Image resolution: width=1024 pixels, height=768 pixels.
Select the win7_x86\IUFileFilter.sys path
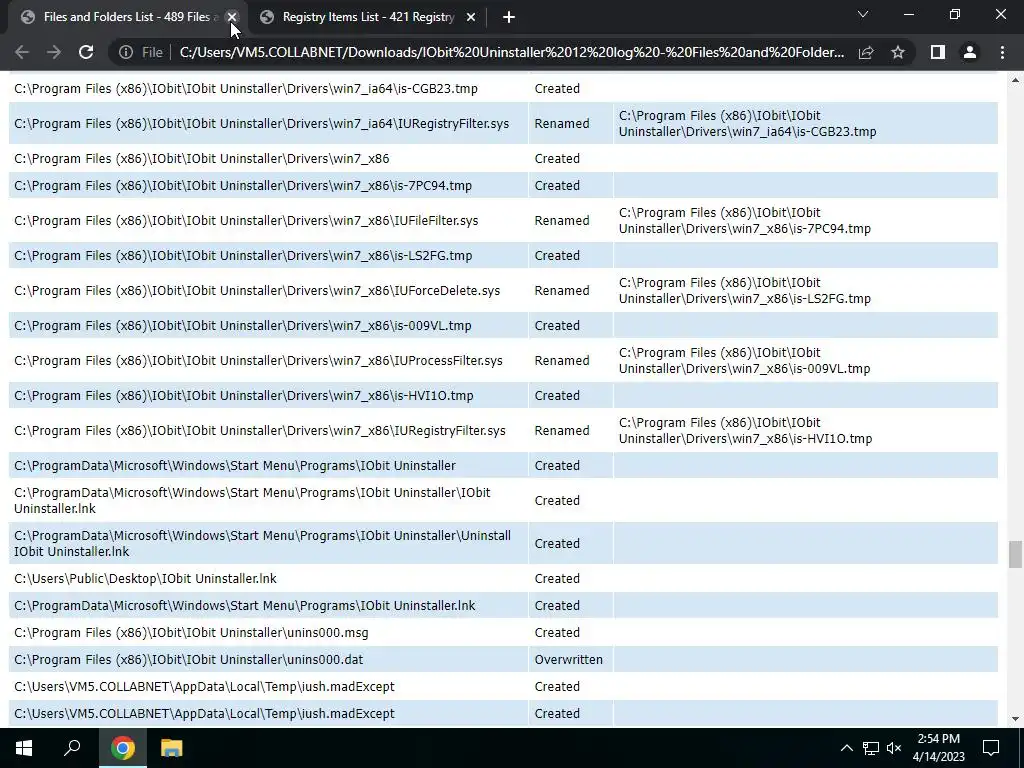(246, 221)
